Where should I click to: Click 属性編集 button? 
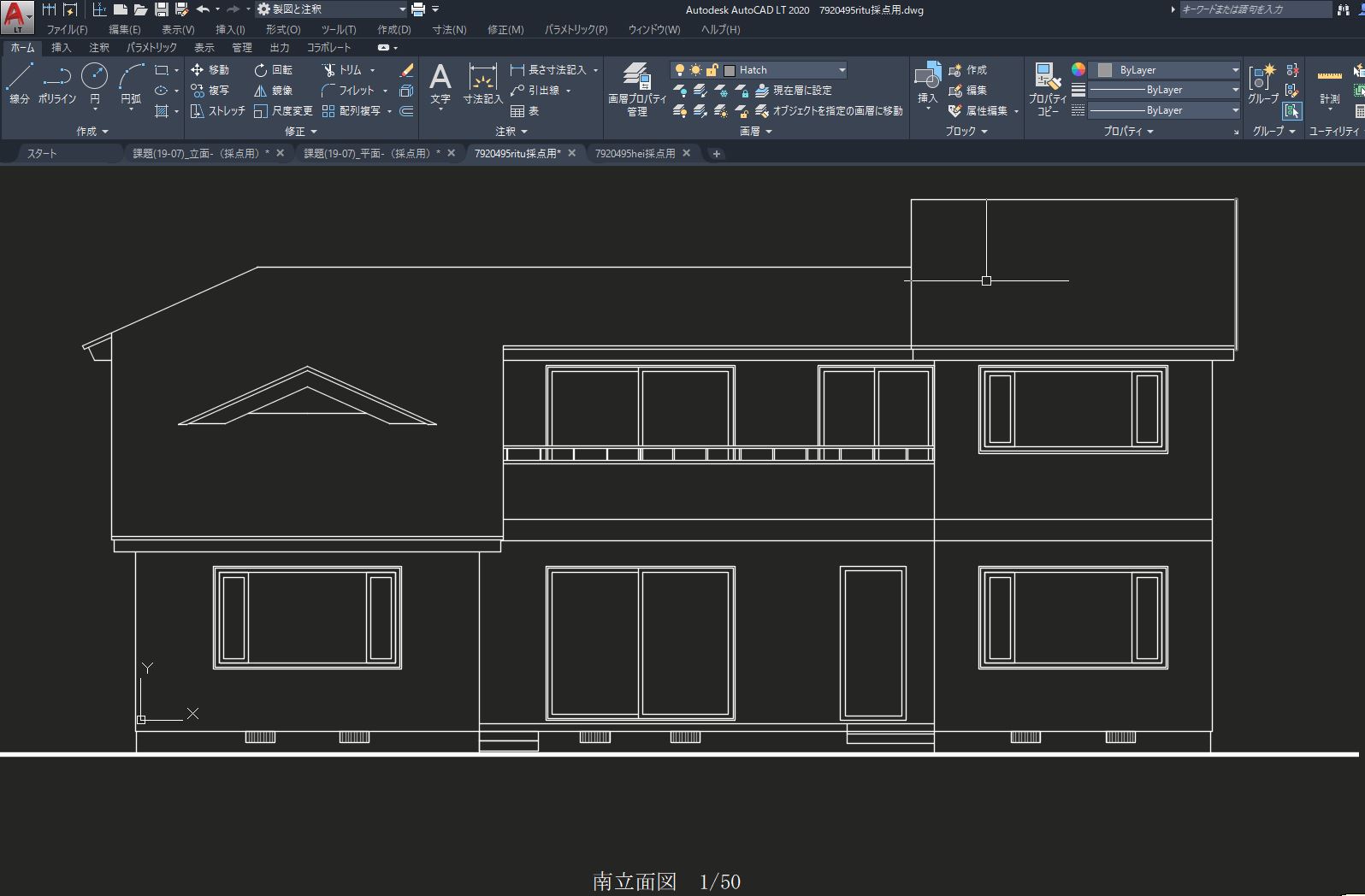point(978,111)
